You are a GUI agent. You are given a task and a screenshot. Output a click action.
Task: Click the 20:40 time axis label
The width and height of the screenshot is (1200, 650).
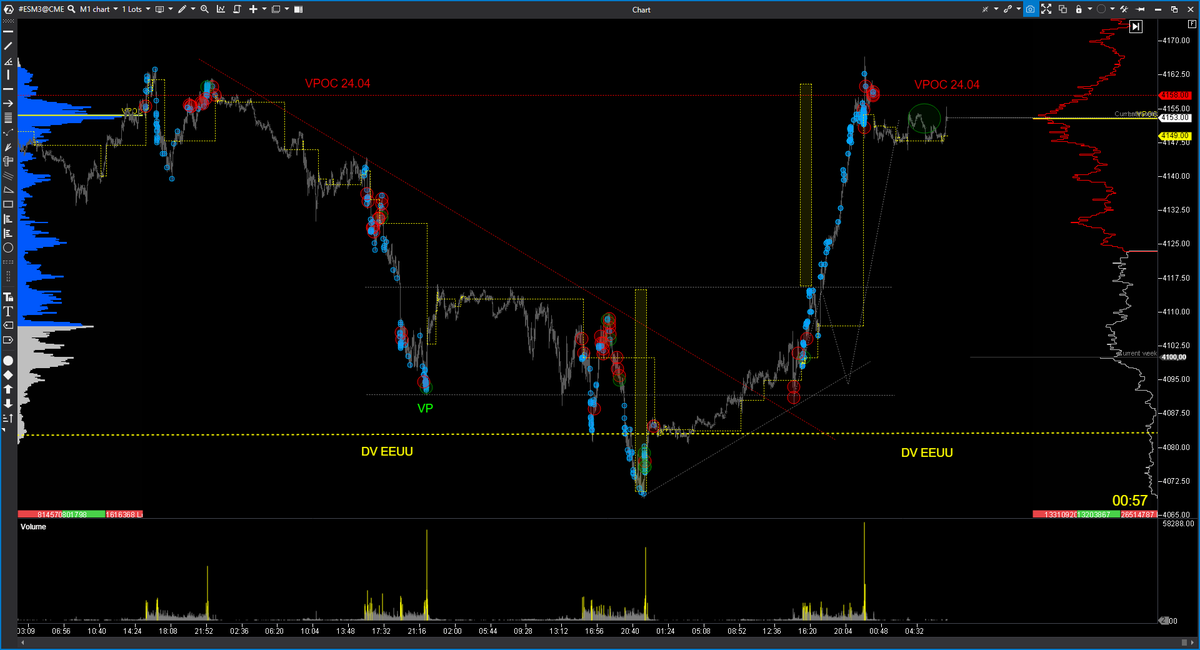point(632,631)
